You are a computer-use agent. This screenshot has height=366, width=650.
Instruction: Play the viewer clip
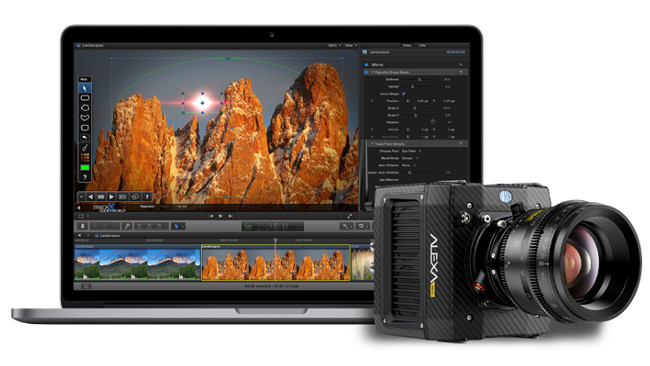(x=221, y=216)
